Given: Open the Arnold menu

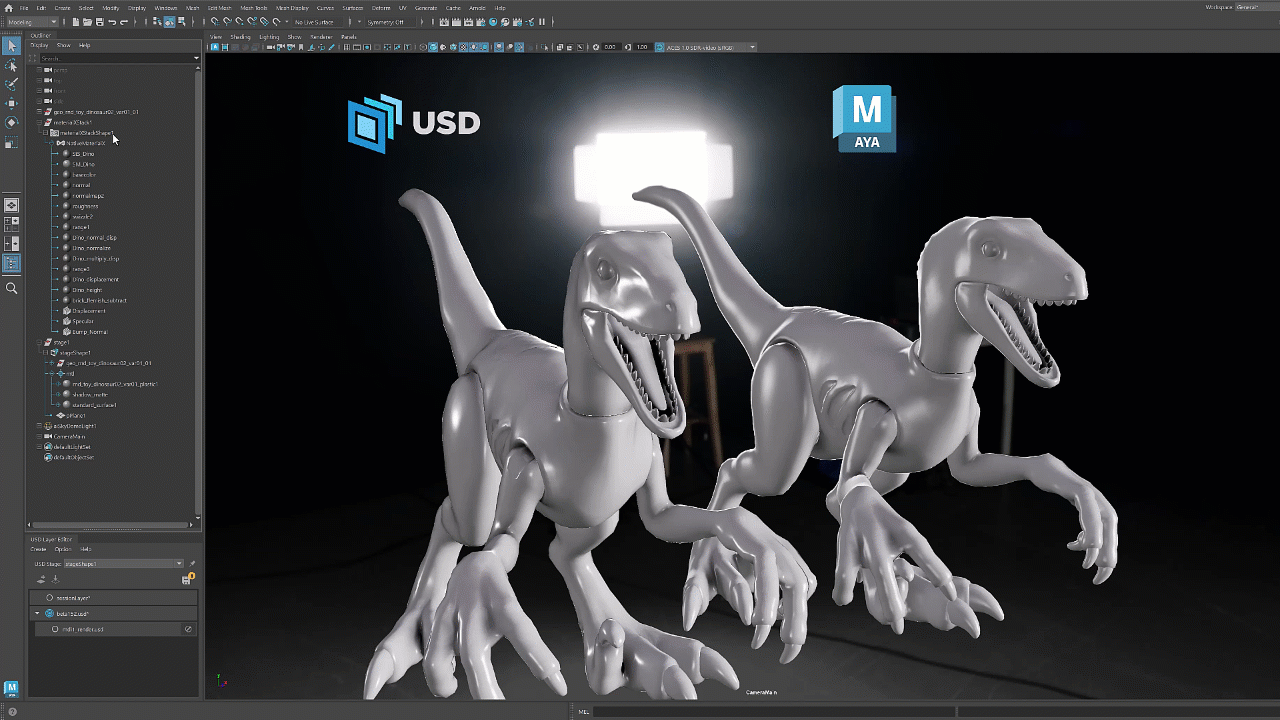Looking at the screenshot, I should click(477, 8).
